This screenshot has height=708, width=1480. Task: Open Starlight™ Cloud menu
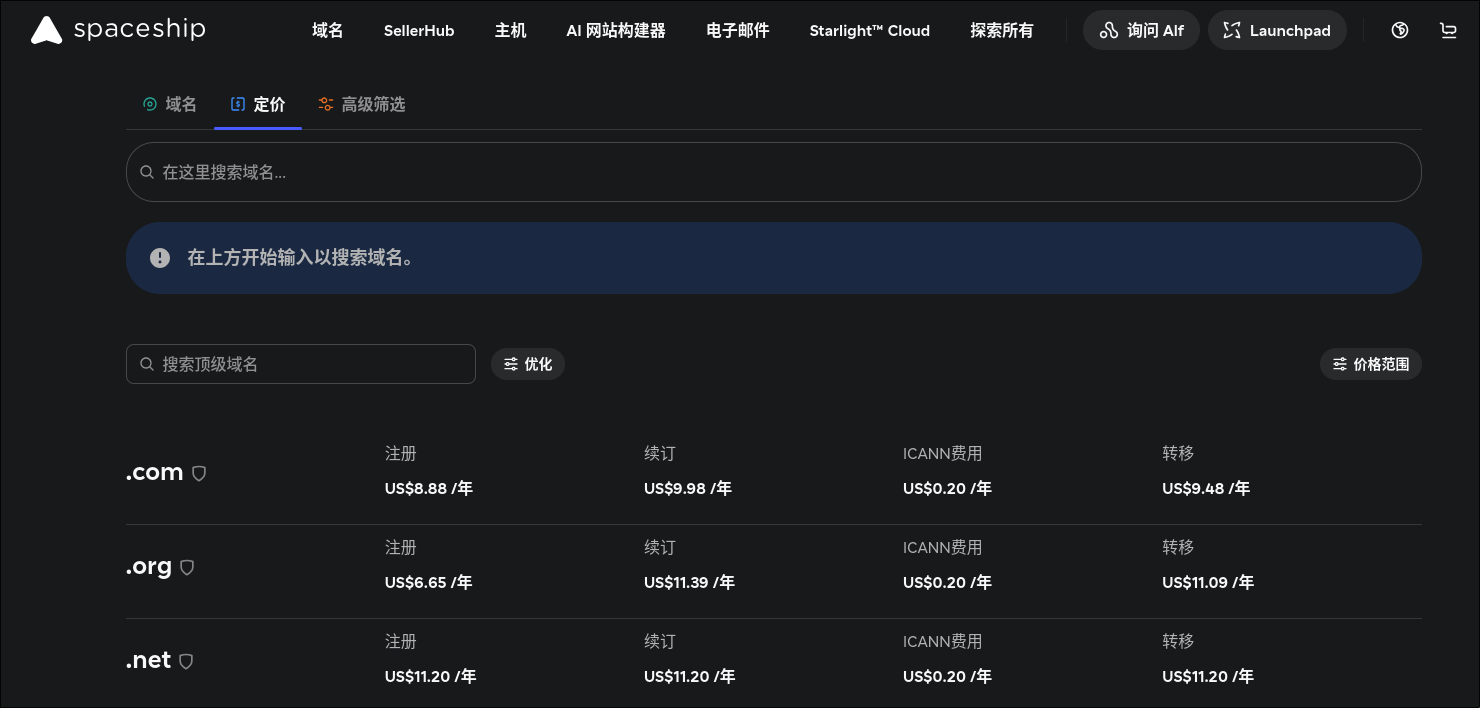point(870,30)
